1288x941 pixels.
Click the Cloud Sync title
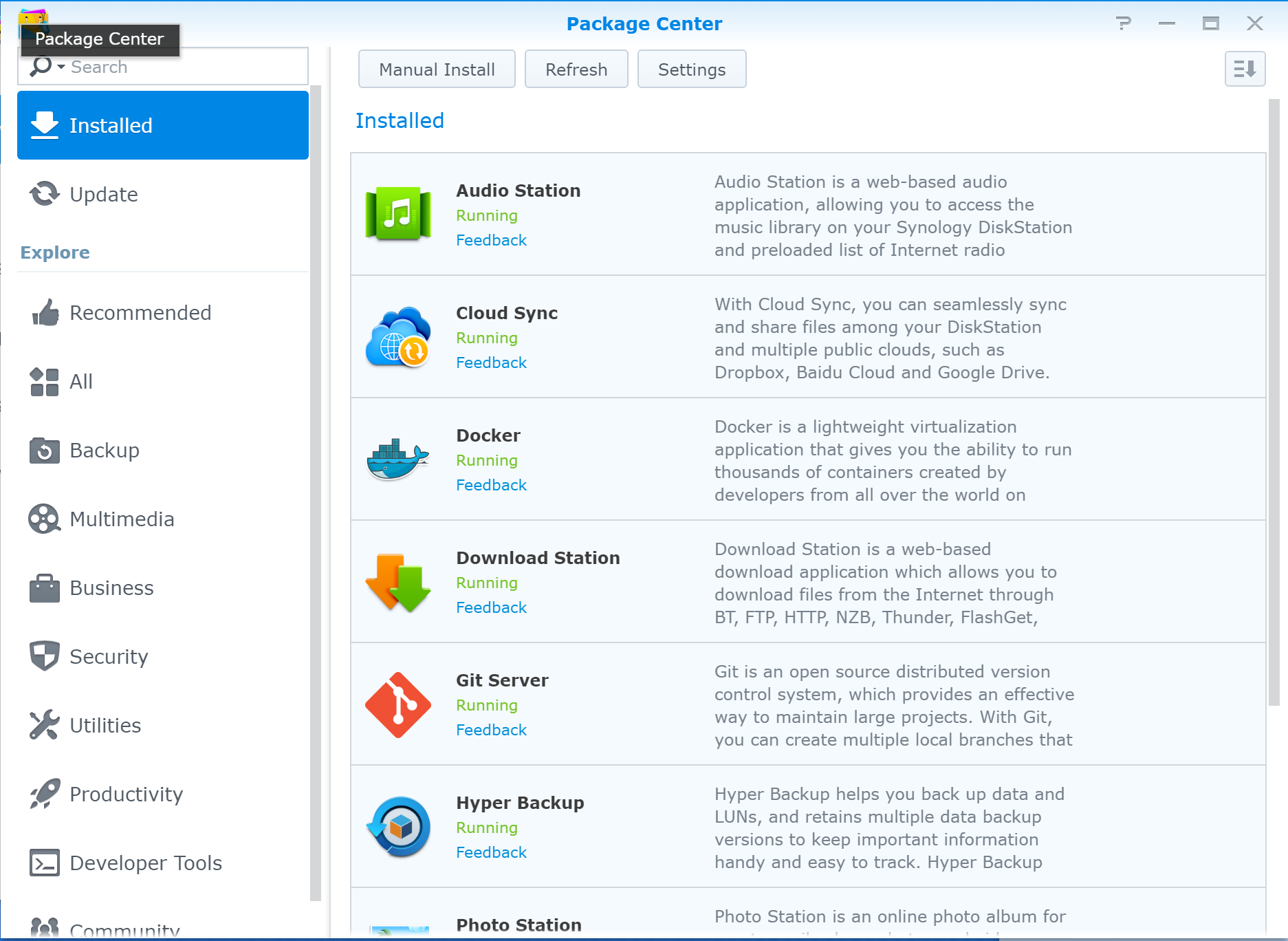coord(507,313)
